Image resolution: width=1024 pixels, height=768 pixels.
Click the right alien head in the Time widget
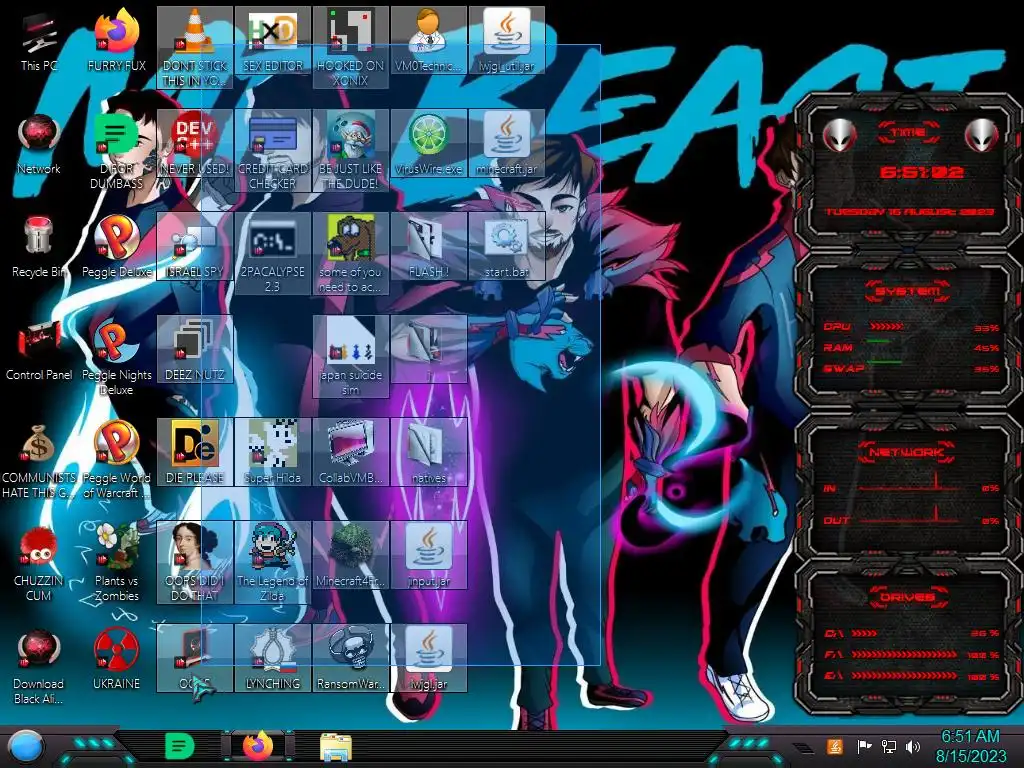981,135
